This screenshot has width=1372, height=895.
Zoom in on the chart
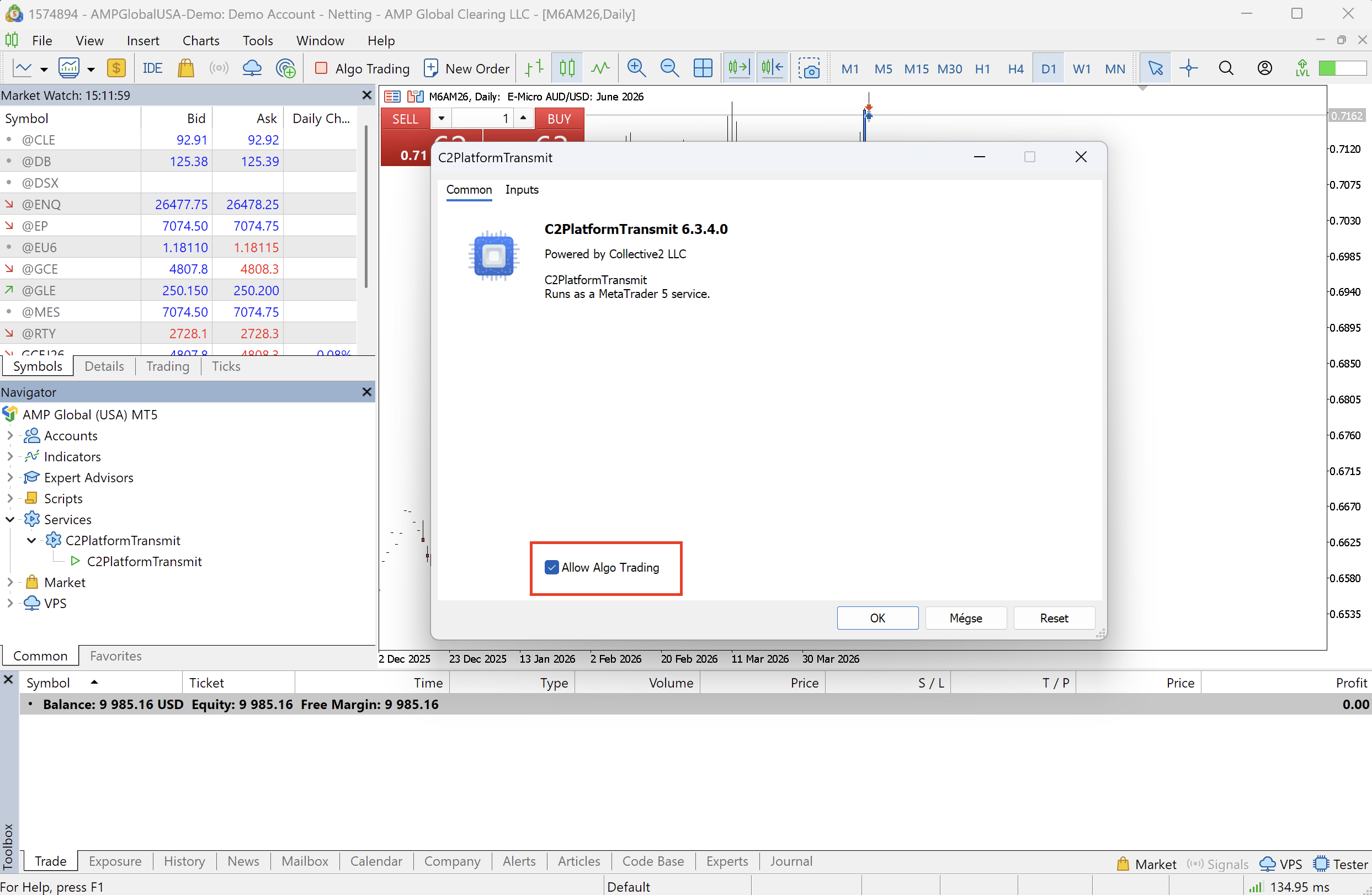[x=636, y=68]
